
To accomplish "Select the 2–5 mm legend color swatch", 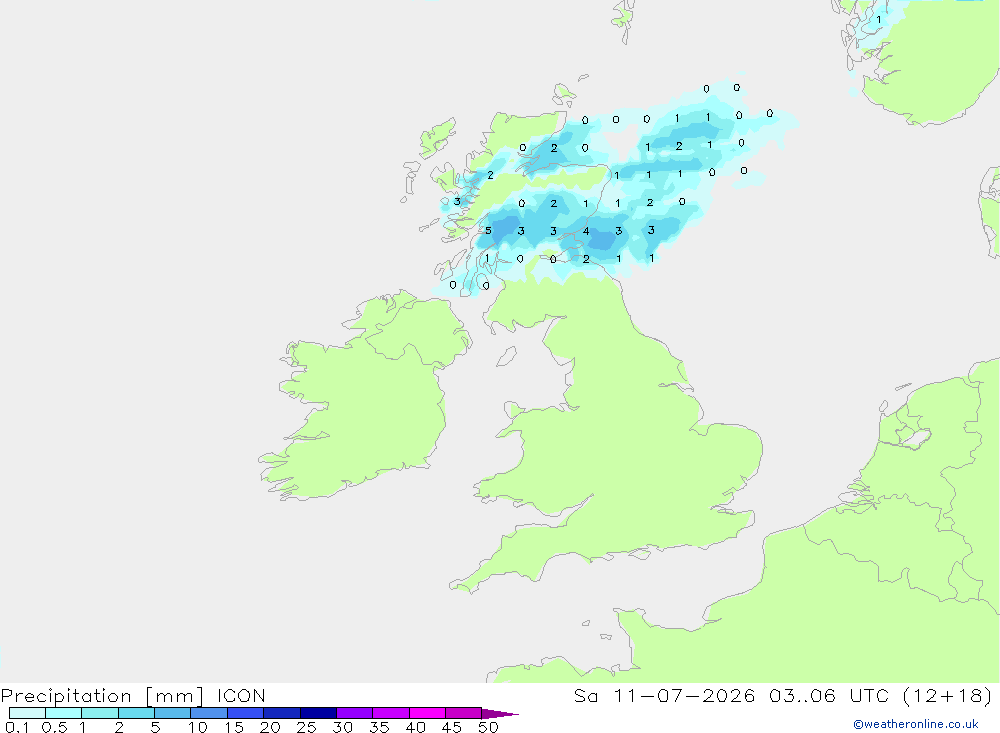I will coord(136,713).
